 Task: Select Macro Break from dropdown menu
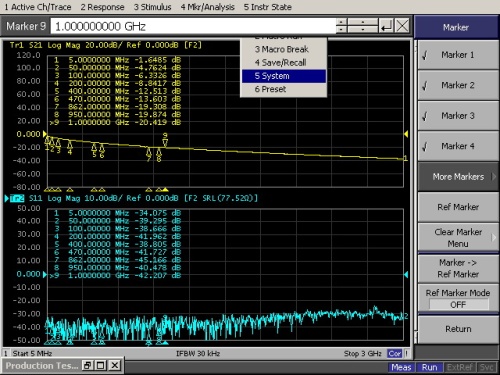(x=284, y=49)
